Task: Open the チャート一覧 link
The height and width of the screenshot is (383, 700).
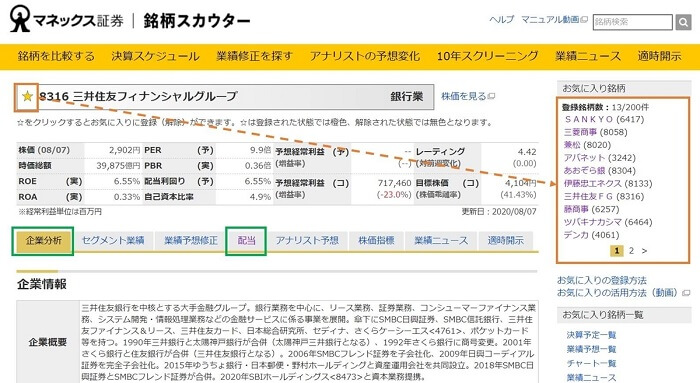Action: tap(592, 363)
